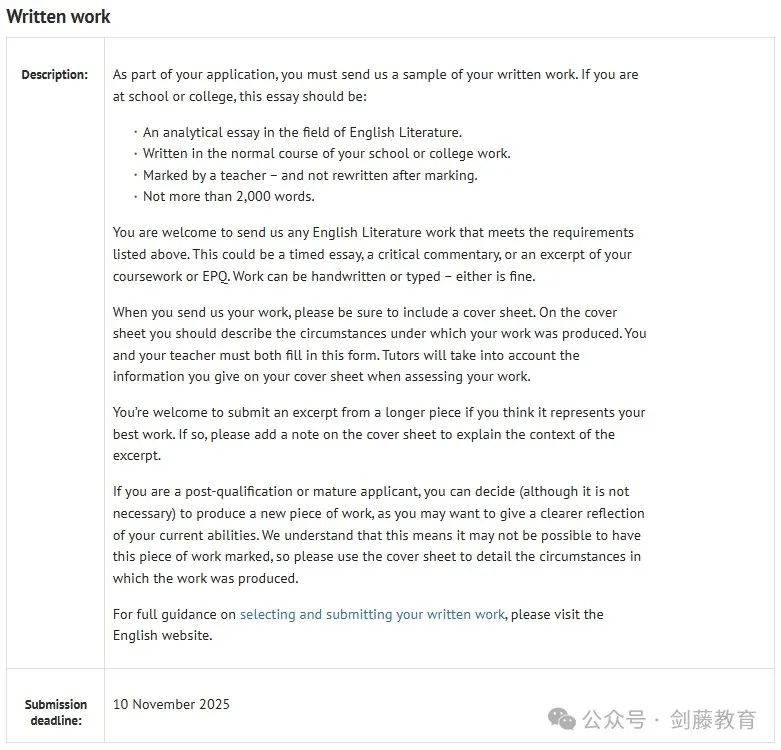781x750 pixels.
Task: Click the sentence mentioning coursework or EPQ
Action: [372, 265]
